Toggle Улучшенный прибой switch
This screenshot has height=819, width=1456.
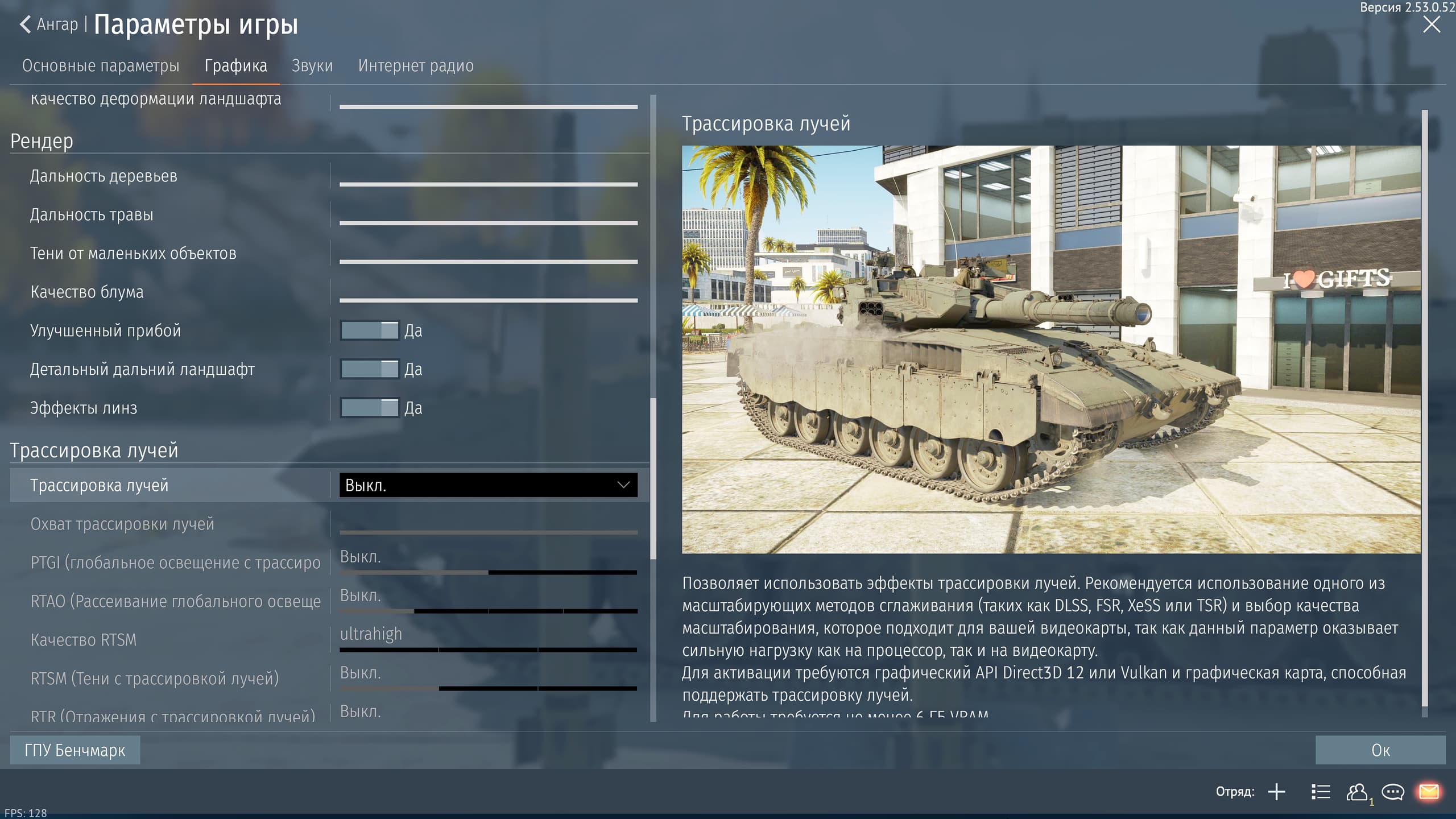tap(370, 330)
